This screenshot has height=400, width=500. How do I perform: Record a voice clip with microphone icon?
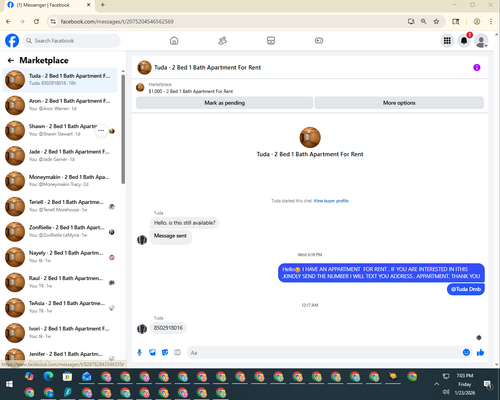(140, 352)
